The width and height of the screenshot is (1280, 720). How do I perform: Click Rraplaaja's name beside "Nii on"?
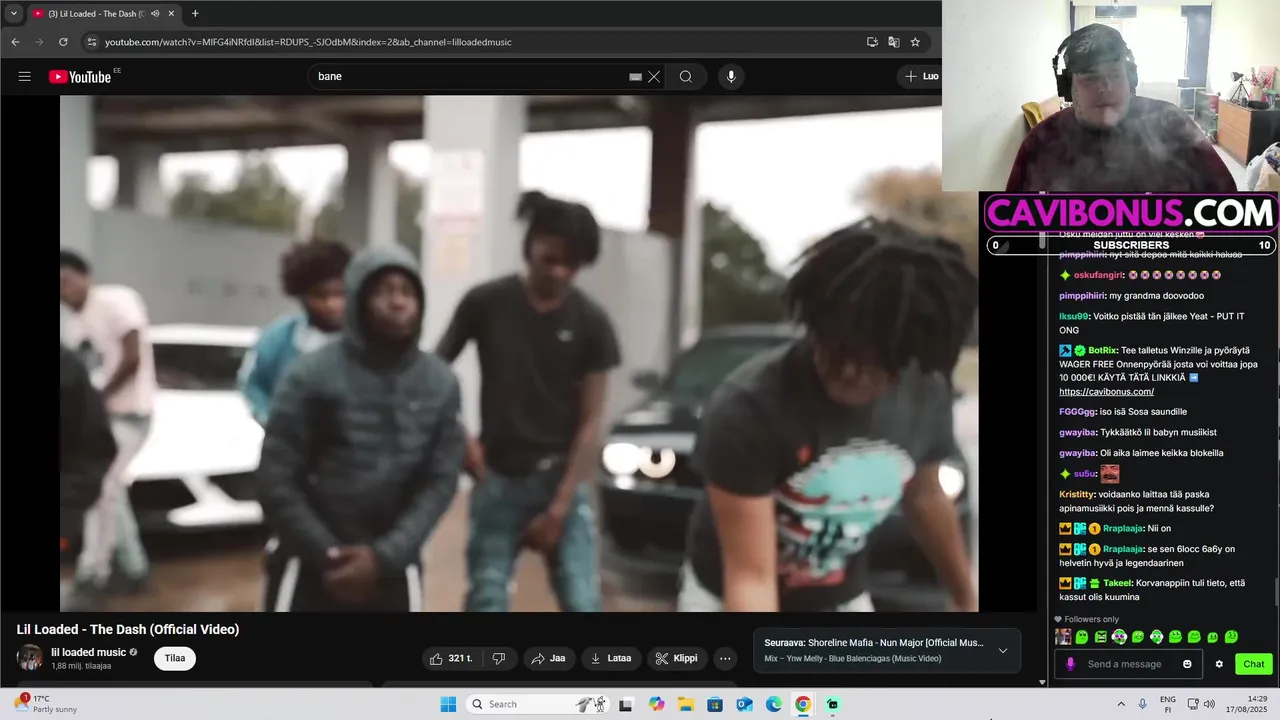[x=1124, y=529]
